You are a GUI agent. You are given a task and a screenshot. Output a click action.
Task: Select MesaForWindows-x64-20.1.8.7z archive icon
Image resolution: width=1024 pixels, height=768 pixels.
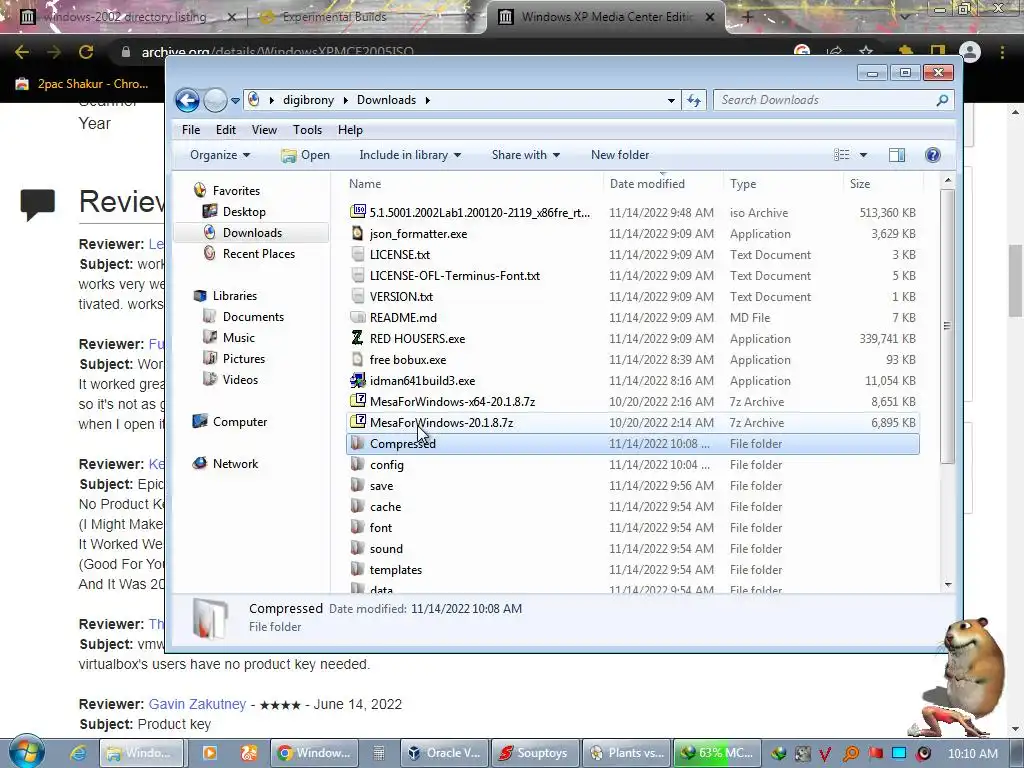(358, 401)
